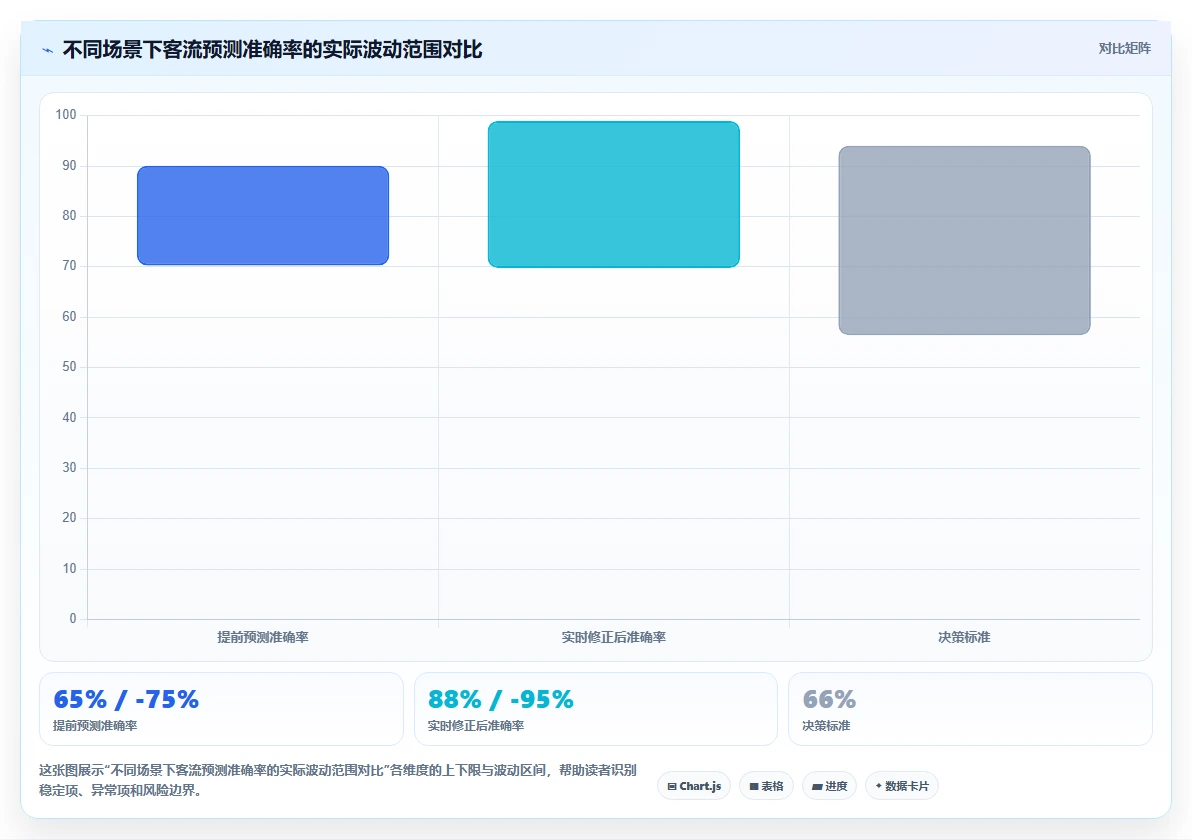Click the y-axis value 0
Viewport: 1192px width, 840px height.
coord(73,619)
